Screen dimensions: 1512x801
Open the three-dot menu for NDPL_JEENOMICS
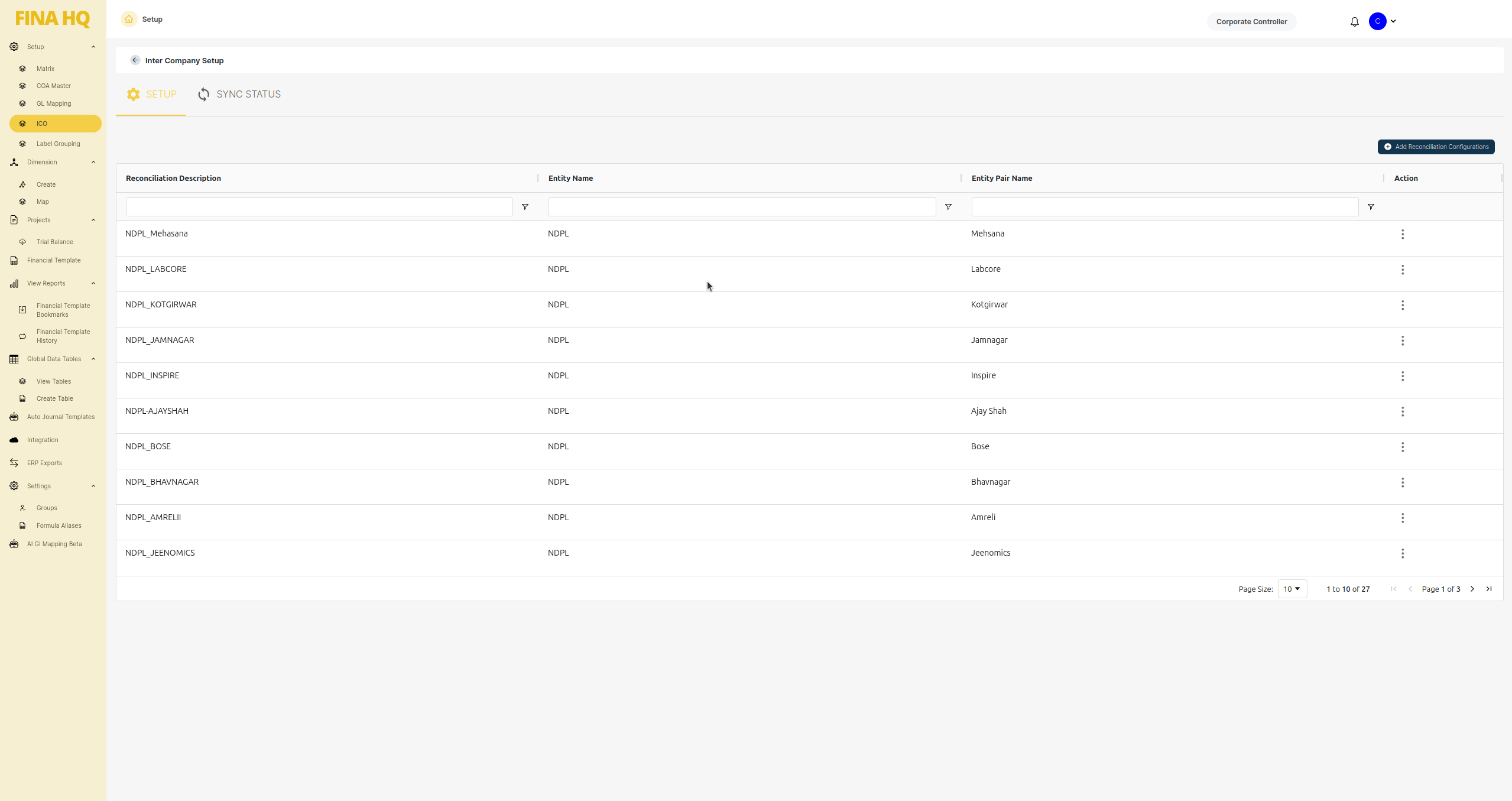click(x=1402, y=553)
